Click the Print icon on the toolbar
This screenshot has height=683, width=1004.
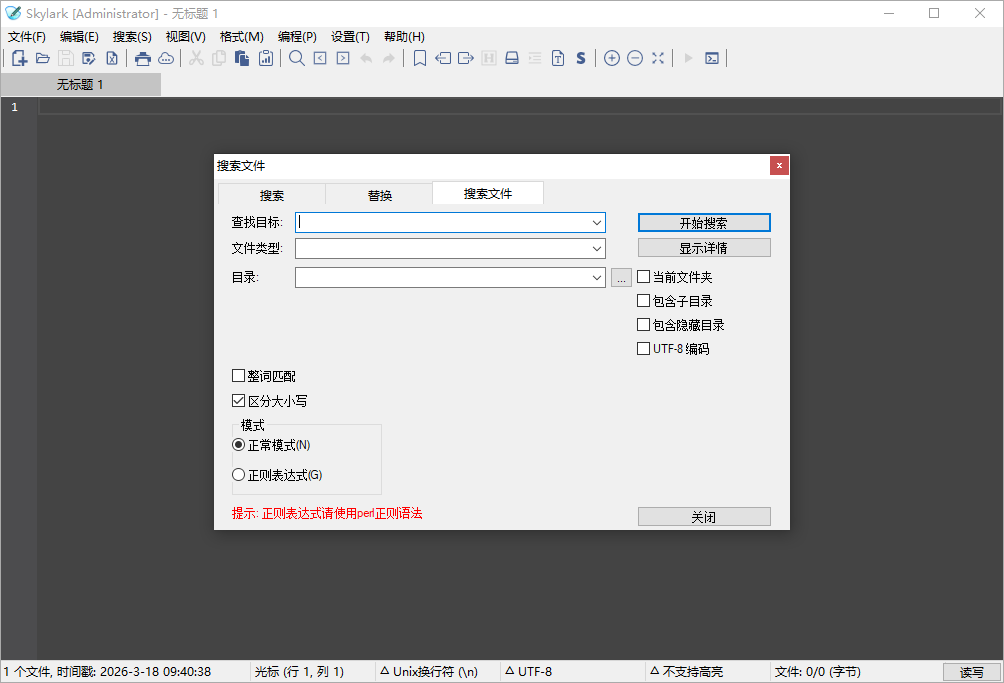coord(143,58)
